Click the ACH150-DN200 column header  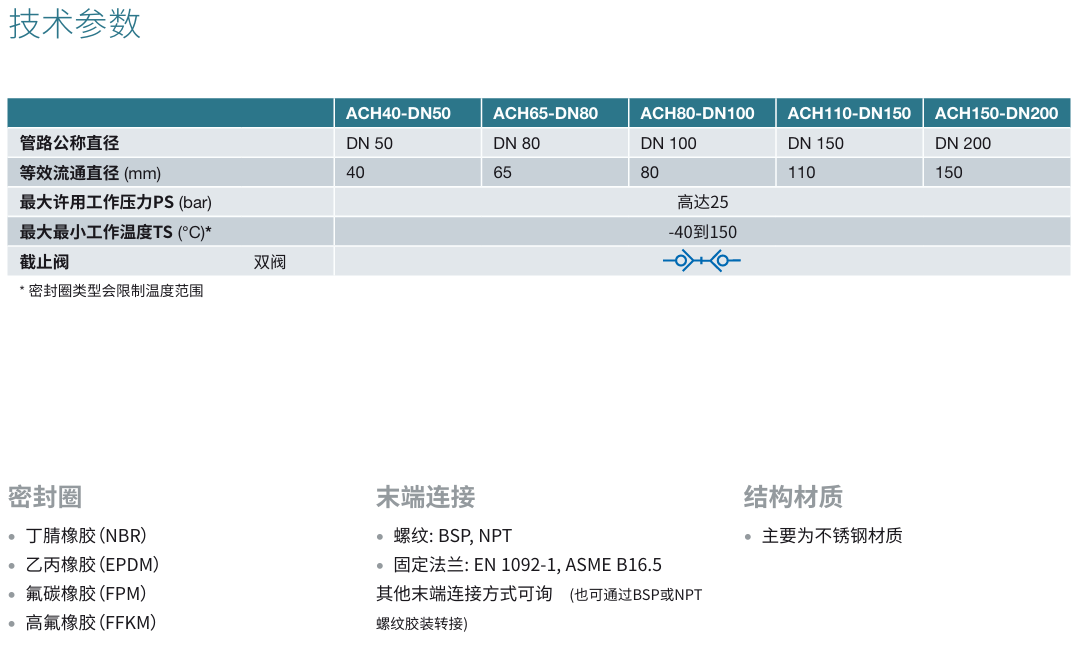(996, 113)
